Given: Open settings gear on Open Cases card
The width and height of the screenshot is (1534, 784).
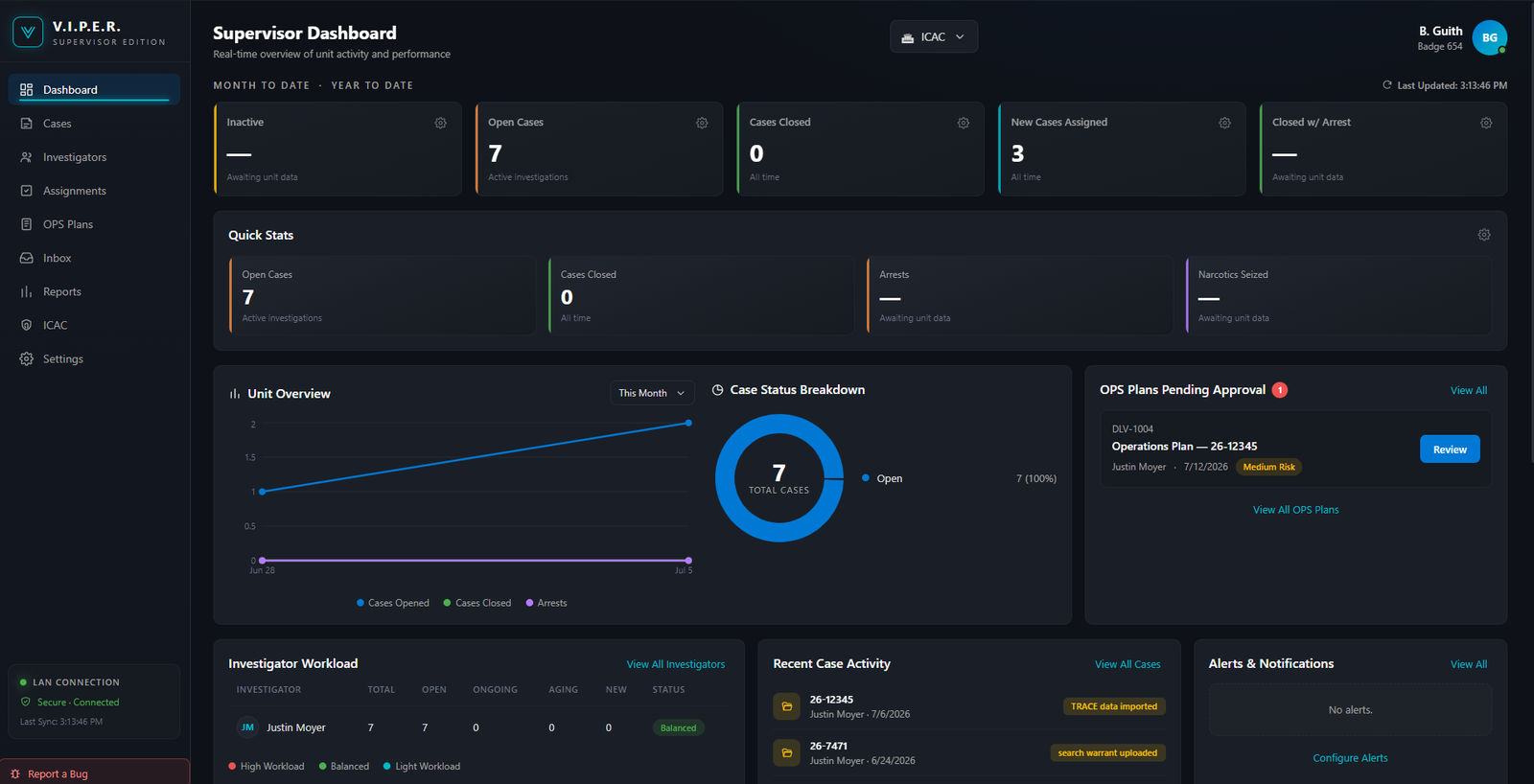Looking at the screenshot, I should coord(702,123).
